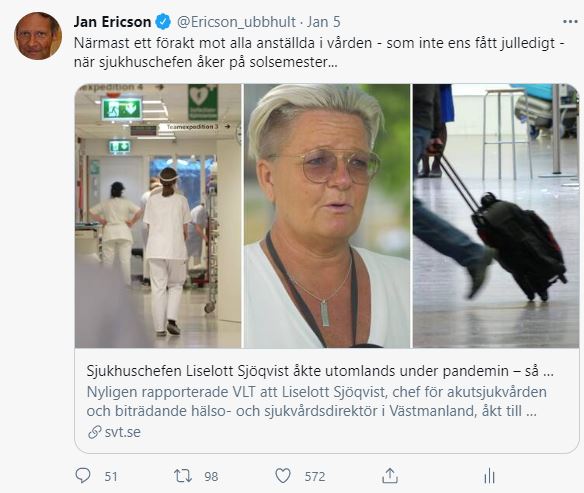Open Jan Ericson display name link
This screenshot has height=493, width=584.
point(112,22)
